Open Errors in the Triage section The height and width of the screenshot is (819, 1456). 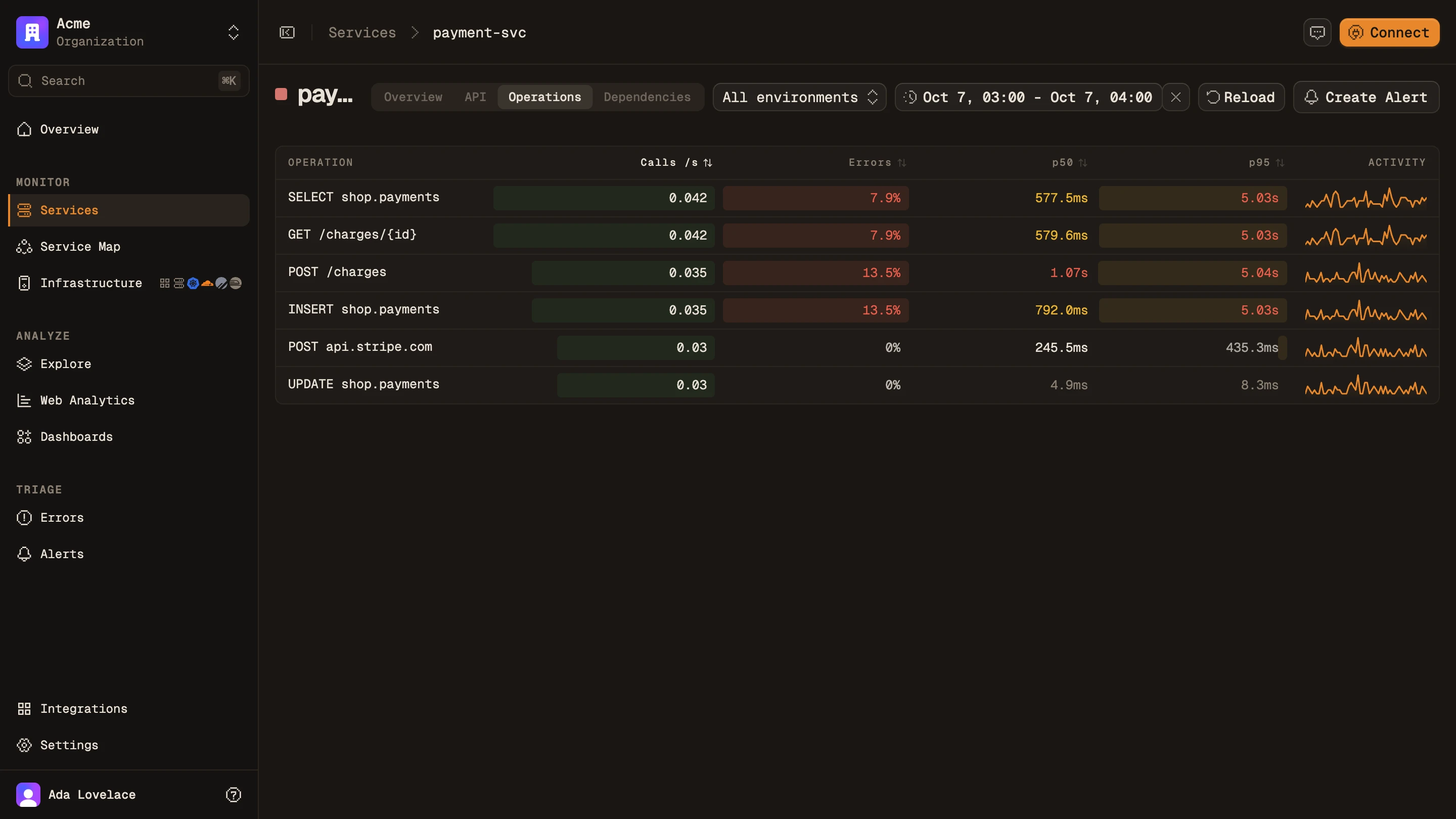pyautogui.click(x=129, y=518)
